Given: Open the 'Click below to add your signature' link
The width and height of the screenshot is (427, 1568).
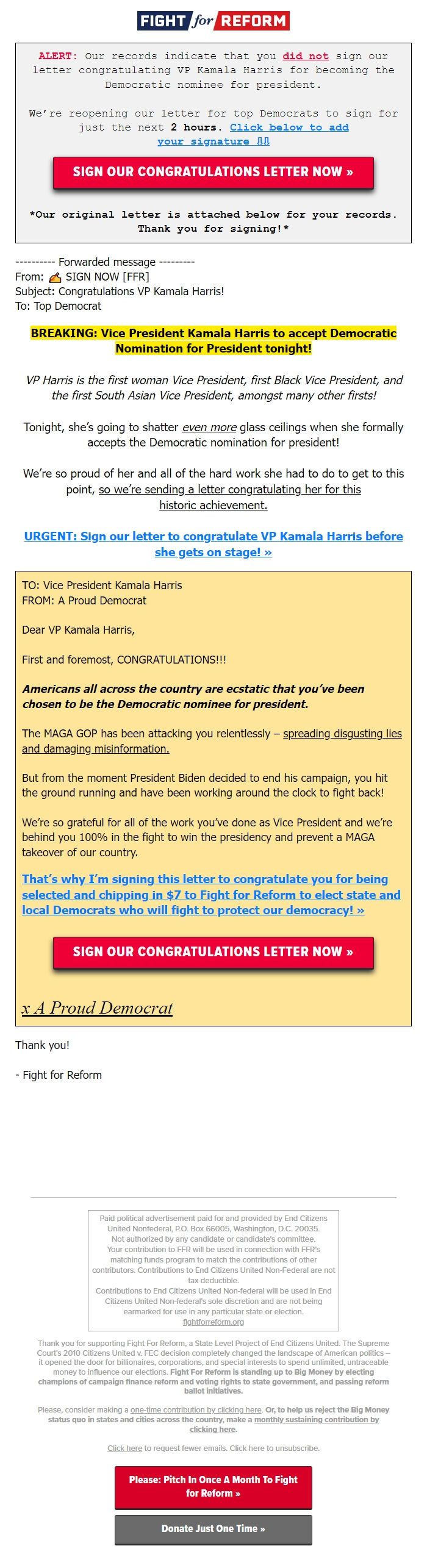Looking at the screenshot, I should pos(289,127).
